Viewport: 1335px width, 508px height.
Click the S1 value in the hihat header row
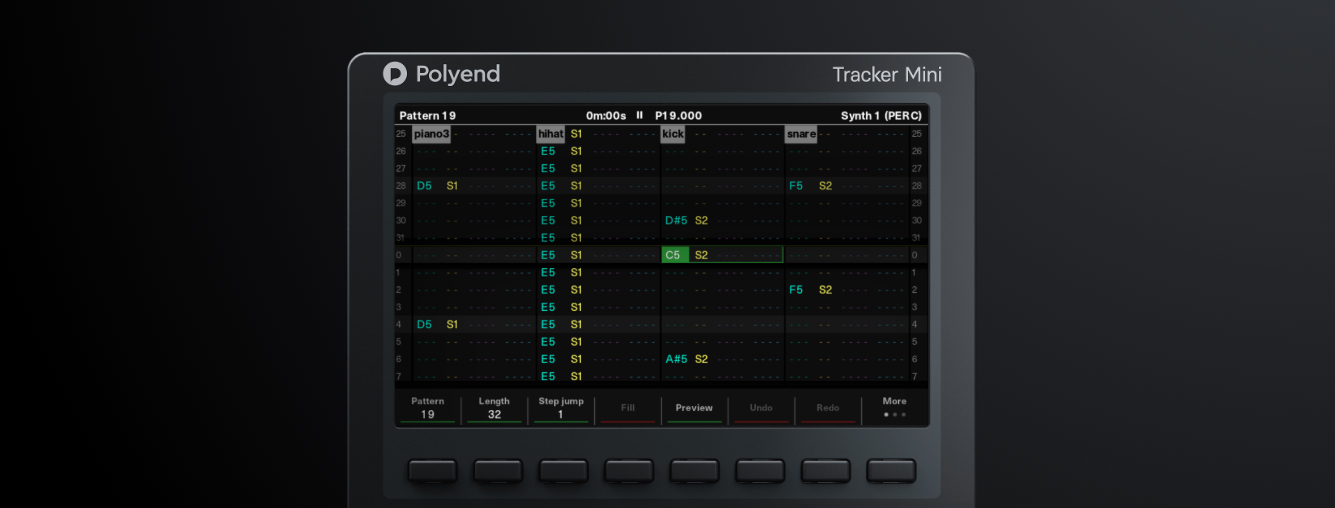pyautogui.click(x=576, y=134)
